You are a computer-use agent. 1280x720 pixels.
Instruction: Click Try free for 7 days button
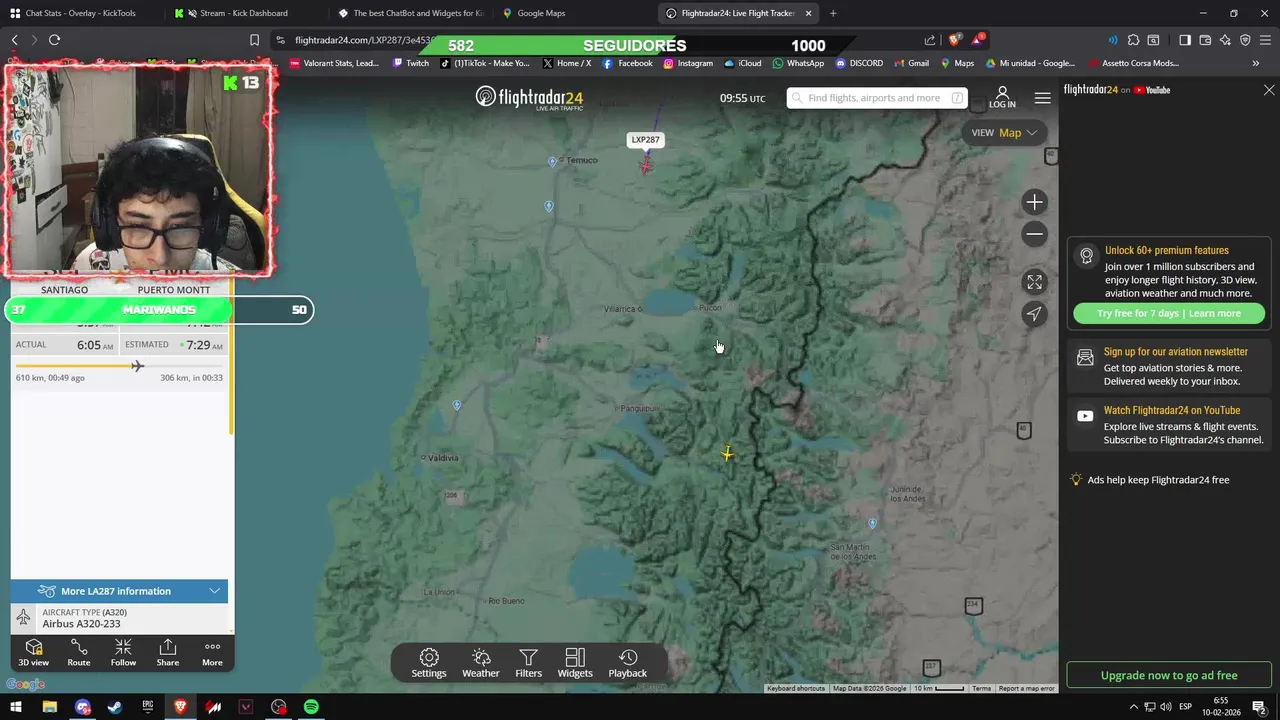point(1168,313)
